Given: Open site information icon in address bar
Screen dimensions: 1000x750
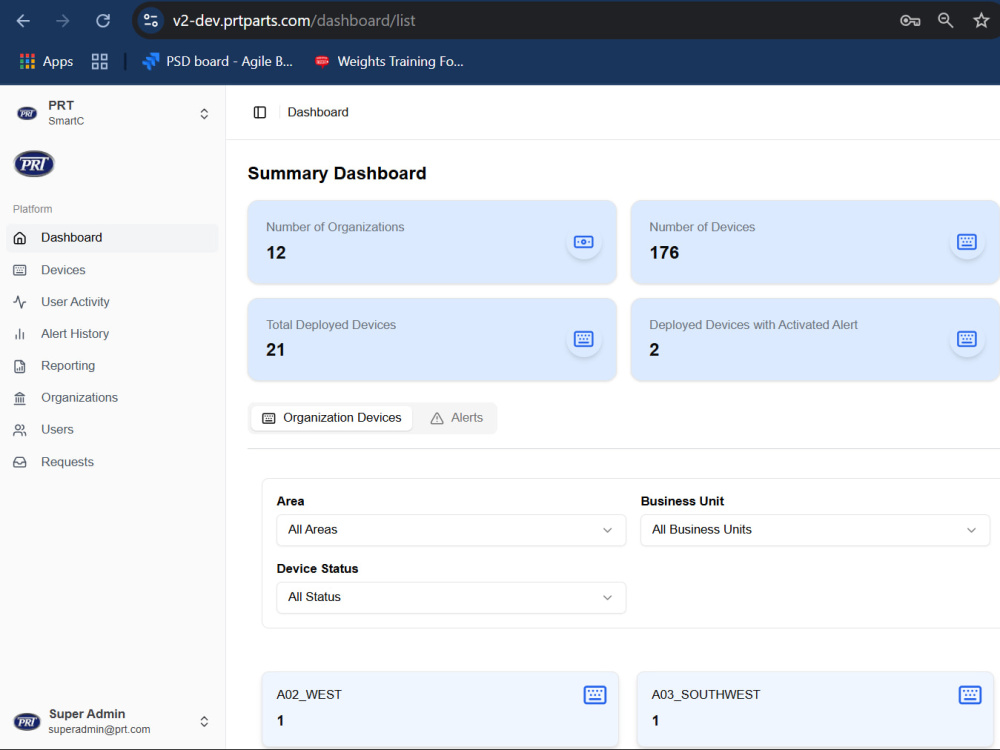Looking at the screenshot, I should click(151, 20).
